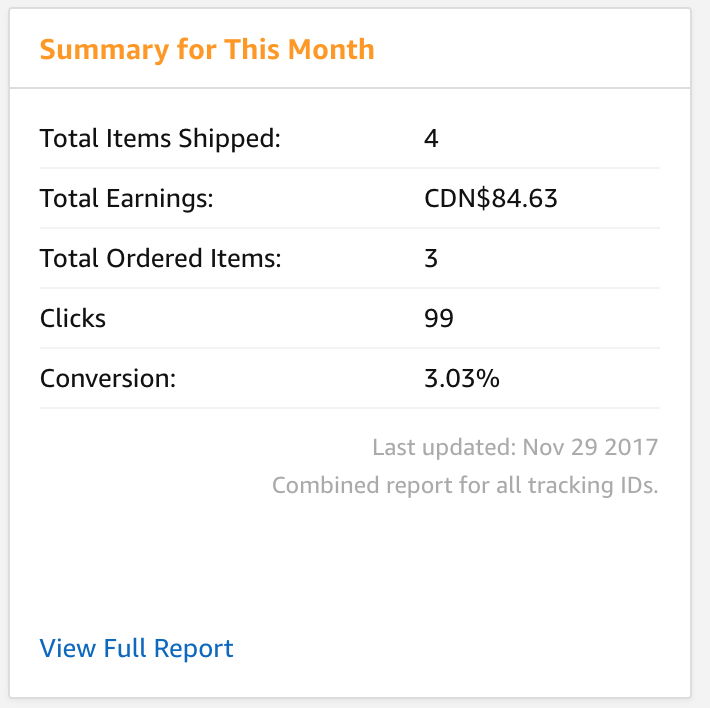Click the tracking IDs phrase in the gray note
Image resolution: width=710 pixels, height=708 pixels.
pos(593,485)
